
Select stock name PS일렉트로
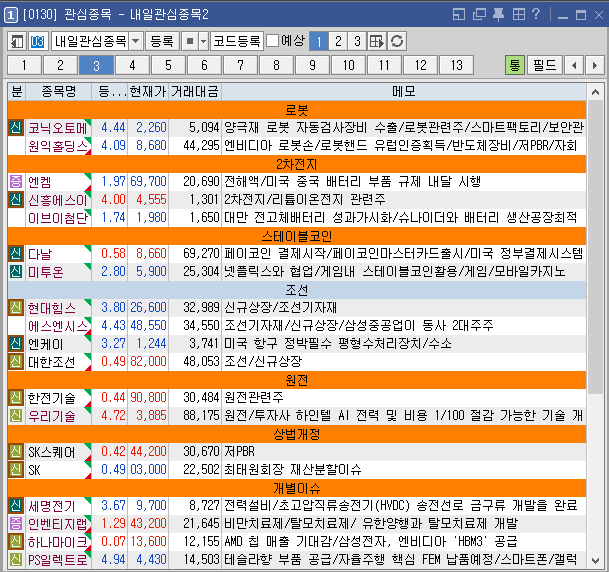57,560
